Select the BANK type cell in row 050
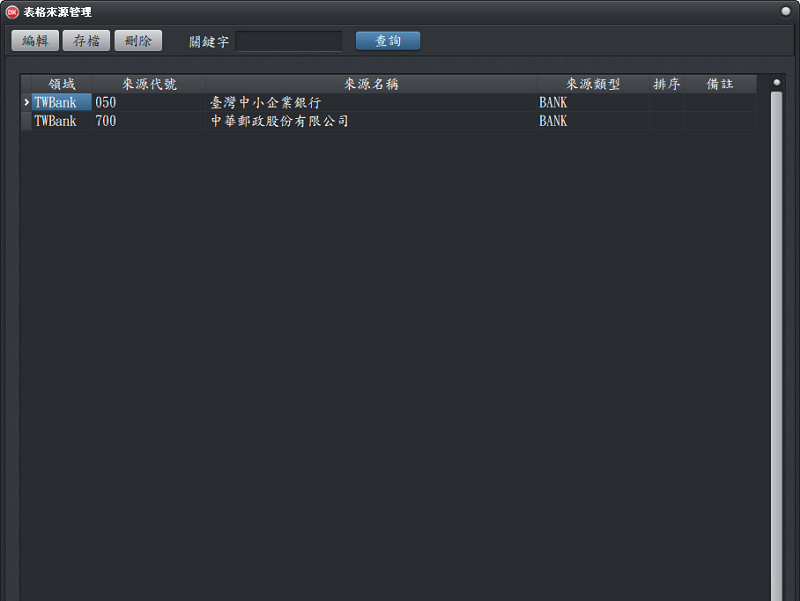The height and width of the screenshot is (601, 800). (x=593, y=103)
